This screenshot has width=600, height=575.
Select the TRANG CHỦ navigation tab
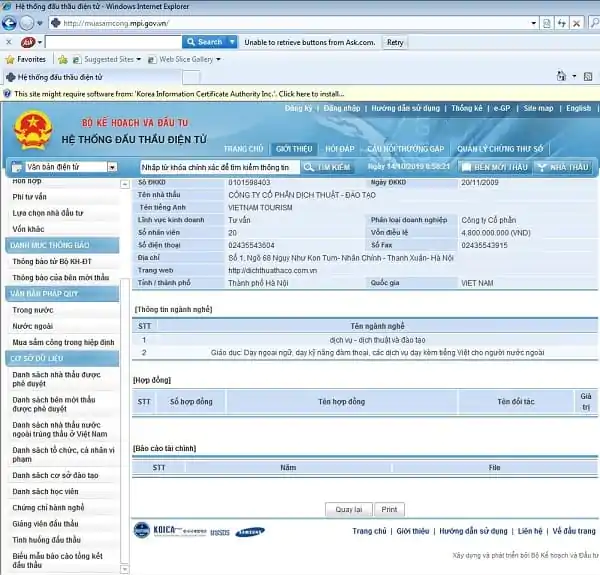click(243, 148)
